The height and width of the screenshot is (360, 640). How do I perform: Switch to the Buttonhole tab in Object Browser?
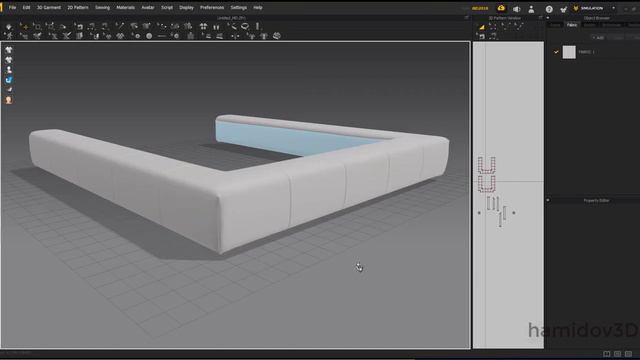coord(612,25)
